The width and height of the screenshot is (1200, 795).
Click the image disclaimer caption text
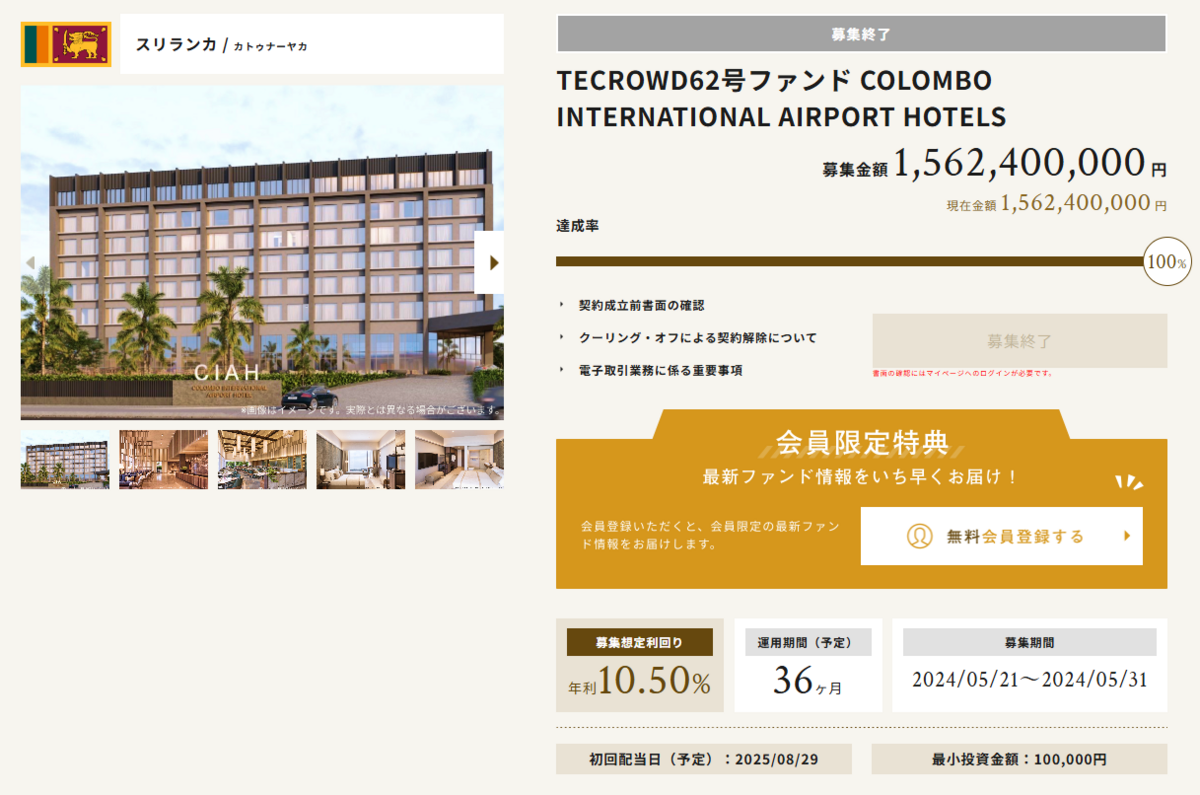pyautogui.click(x=370, y=410)
